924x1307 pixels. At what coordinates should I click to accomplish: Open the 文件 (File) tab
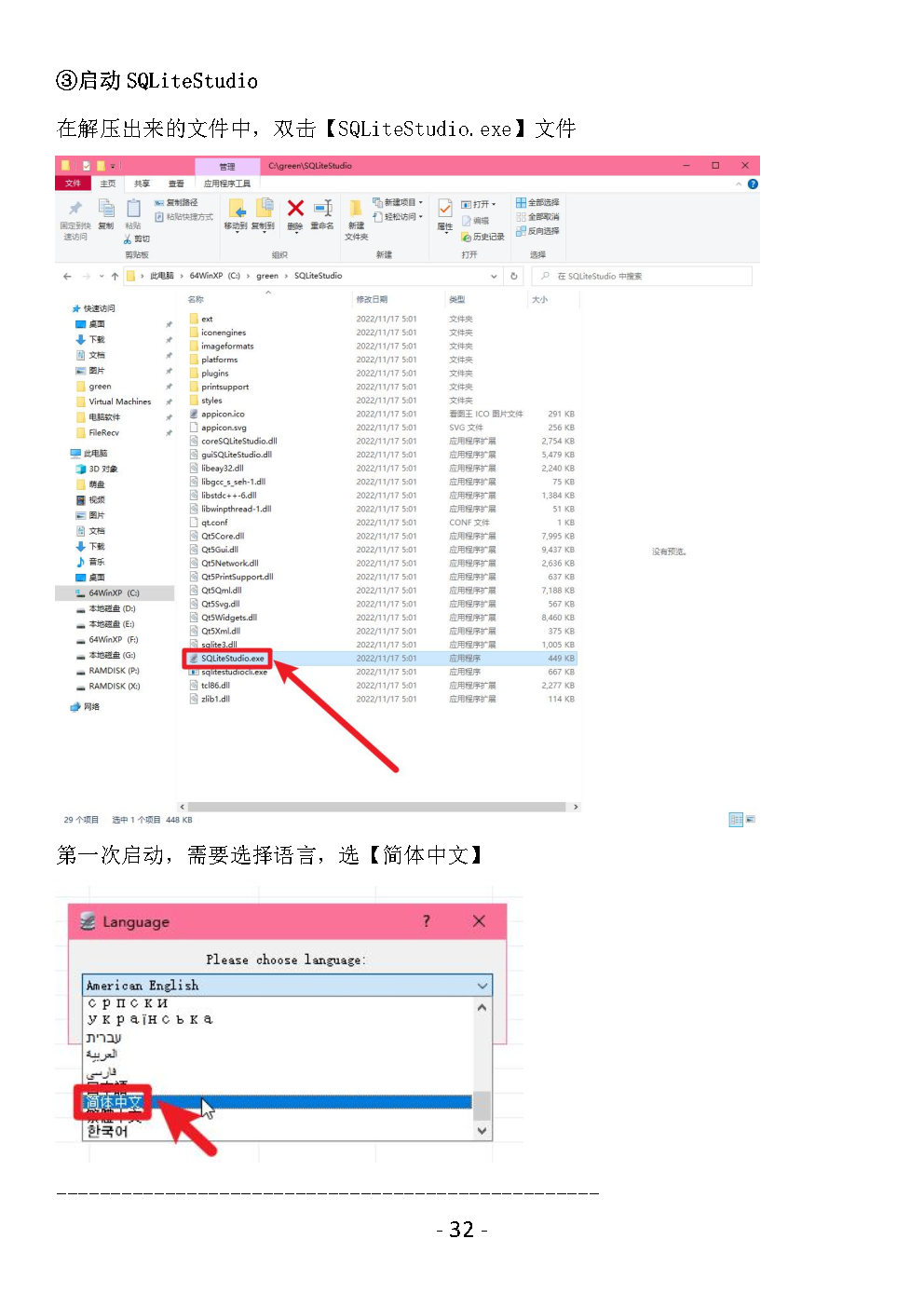73,184
